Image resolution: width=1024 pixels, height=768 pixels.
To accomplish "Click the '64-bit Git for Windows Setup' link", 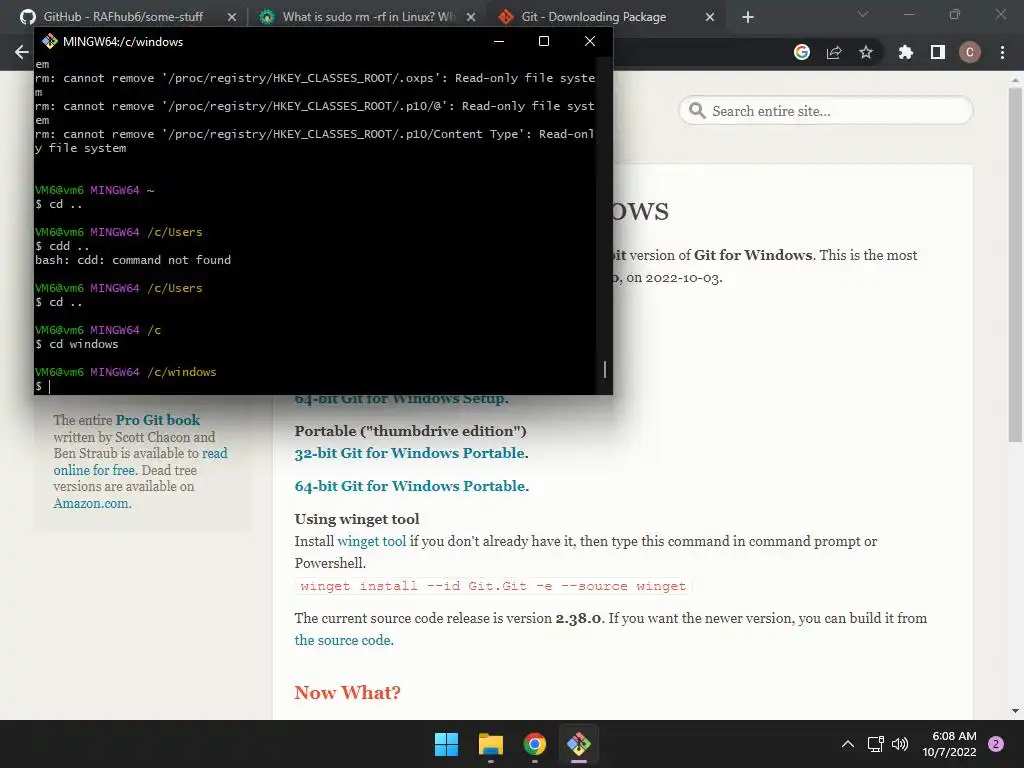I will tap(401, 398).
